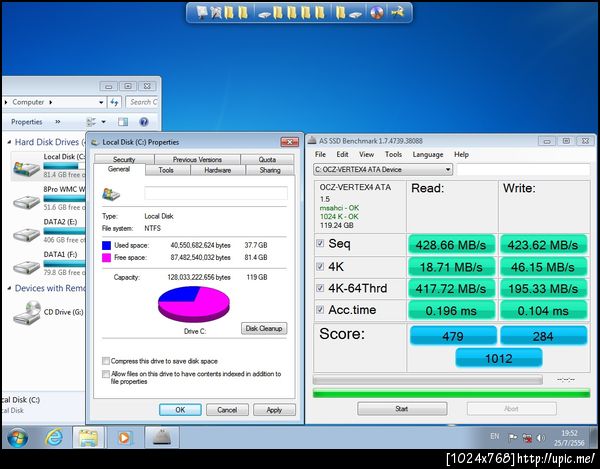Open Windows Media Player from the taskbar
The width and height of the screenshot is (600, 469).
coord(124,438)
